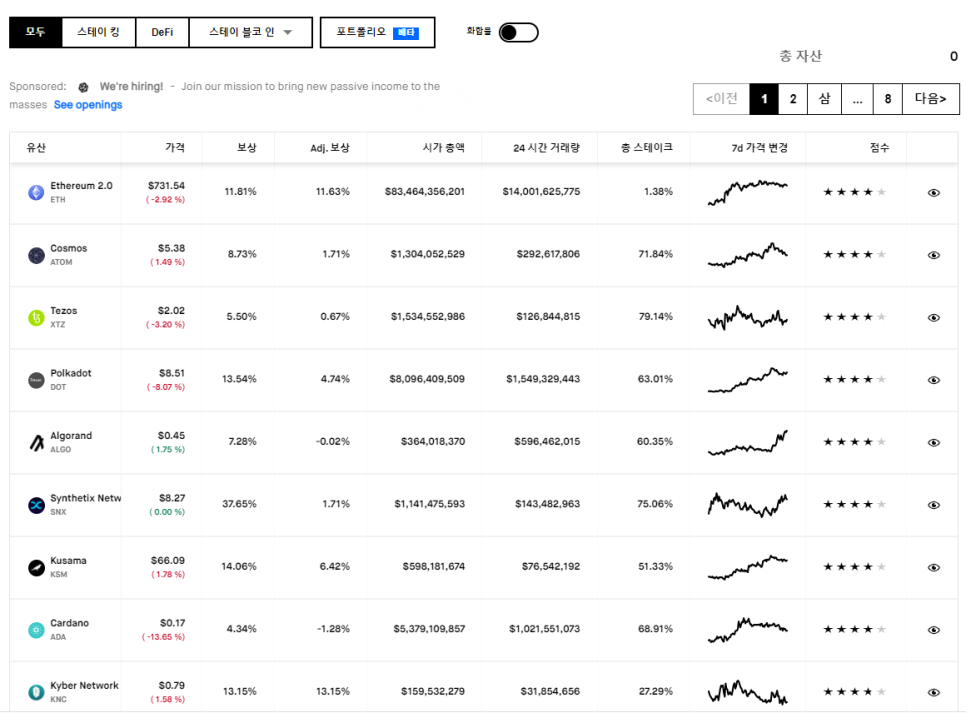
Task: Click the Kusama KSM coin logo
Action: [36, 568]
